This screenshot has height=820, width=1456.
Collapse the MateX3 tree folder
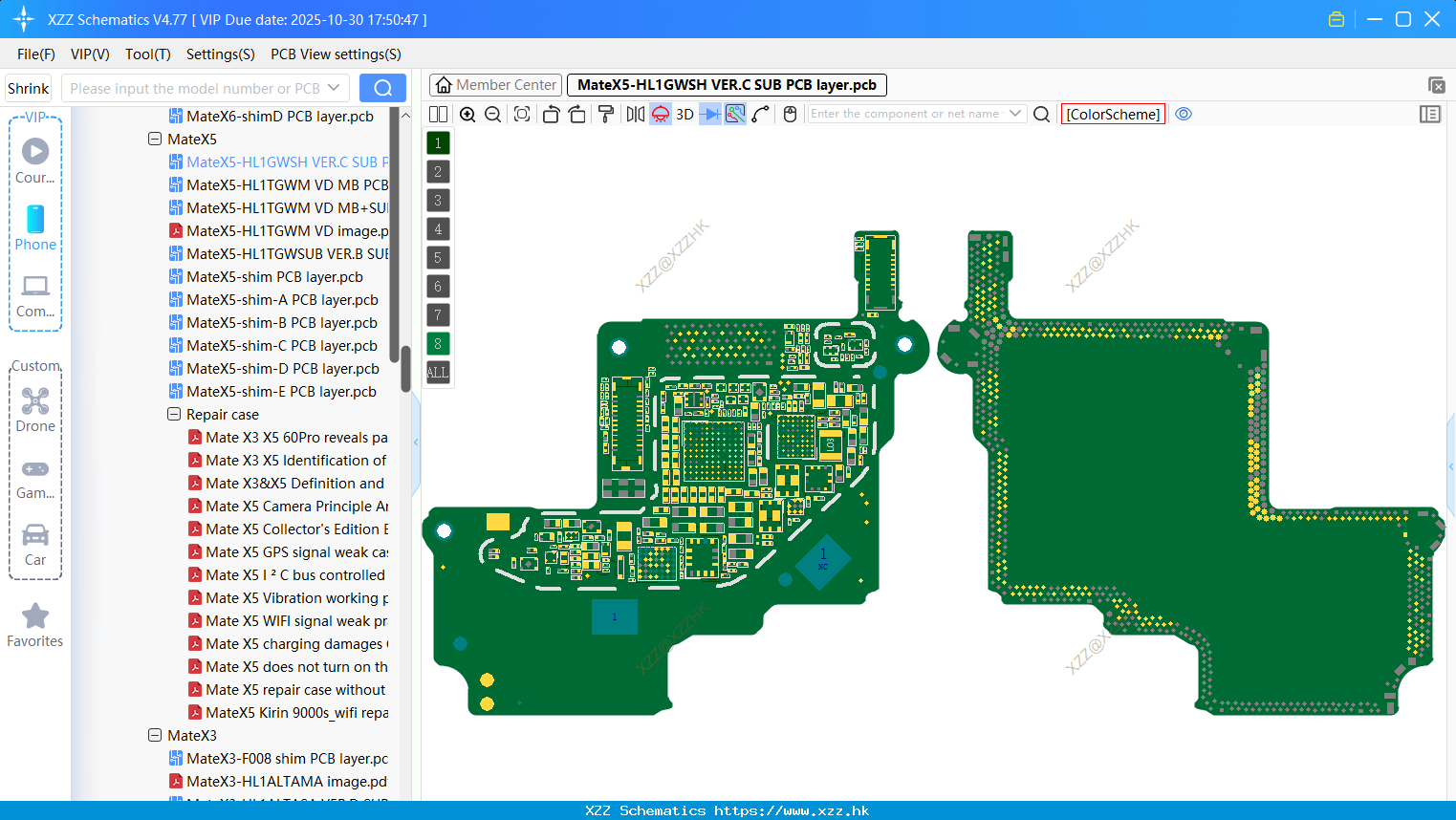pyautogui.click(x=155, y=735)
